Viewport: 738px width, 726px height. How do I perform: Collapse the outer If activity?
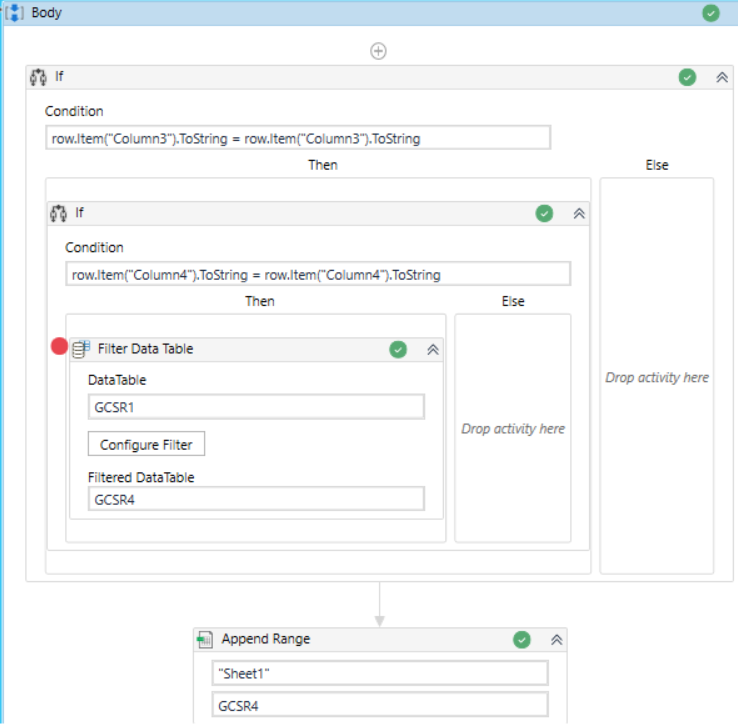coord(722,77)
